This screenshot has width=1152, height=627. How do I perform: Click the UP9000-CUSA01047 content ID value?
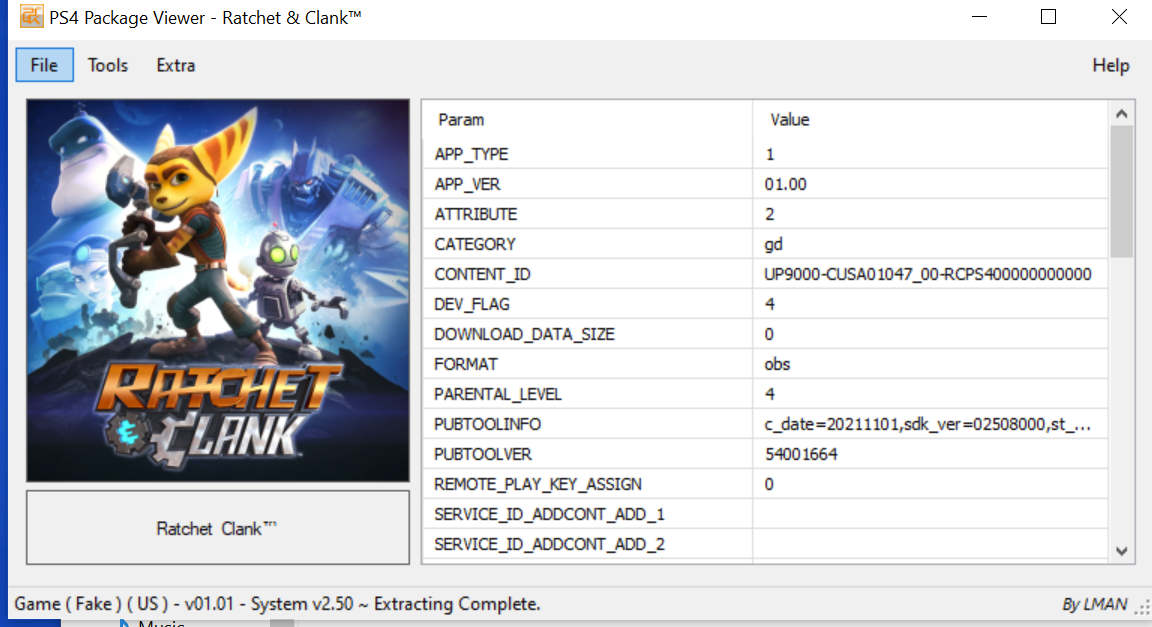930,274
